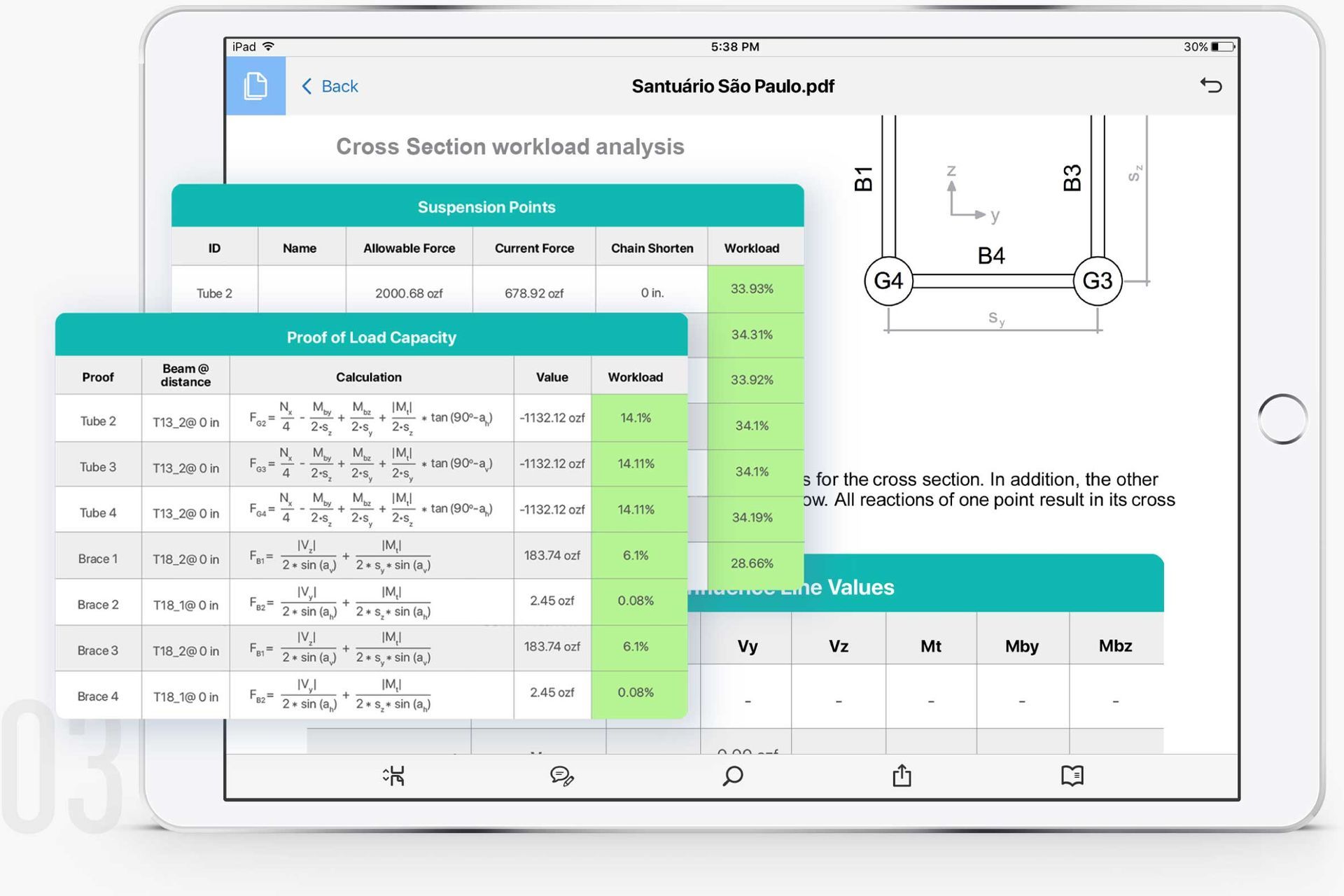This screenshot has height=896, width=1344.
Task: Click the Mby column header
Action: click(1021, 645)
